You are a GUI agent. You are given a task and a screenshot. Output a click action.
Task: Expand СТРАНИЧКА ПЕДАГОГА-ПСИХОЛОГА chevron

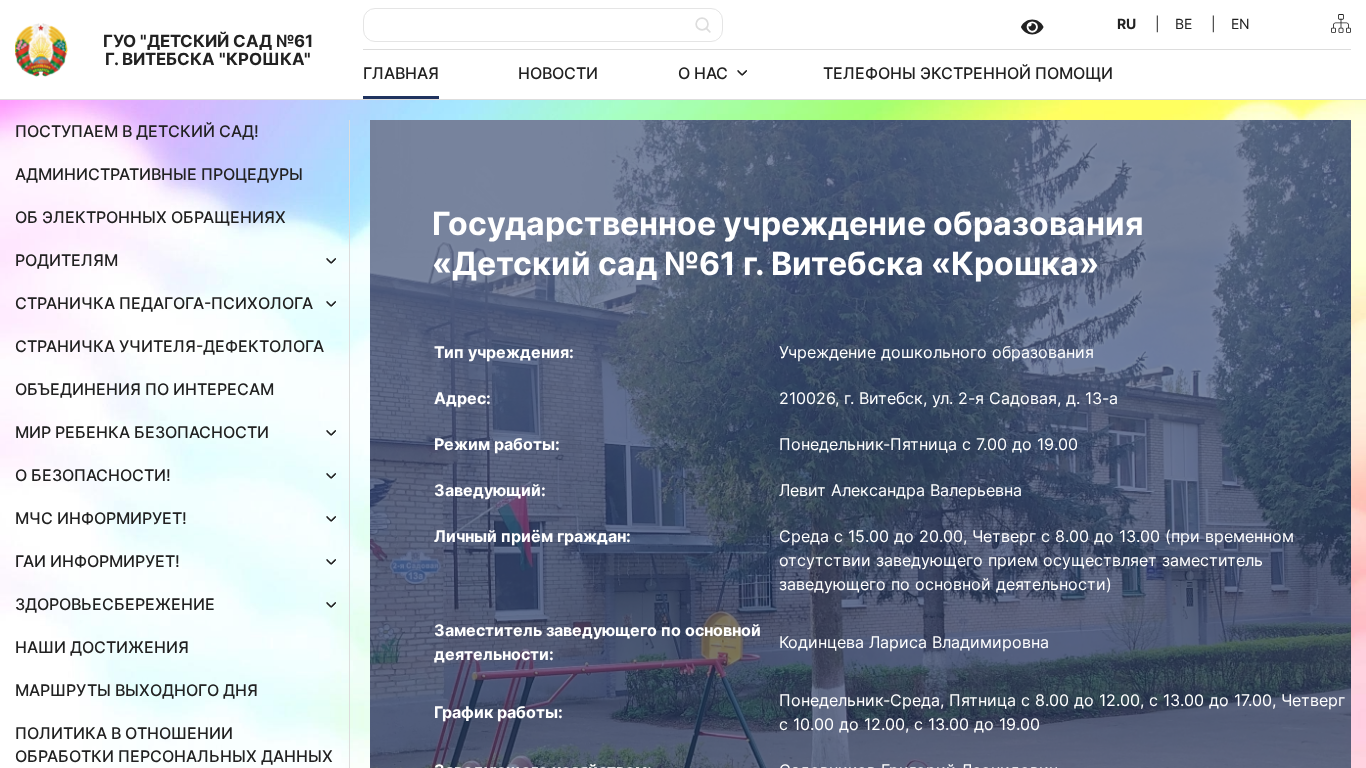coord(331,304)
